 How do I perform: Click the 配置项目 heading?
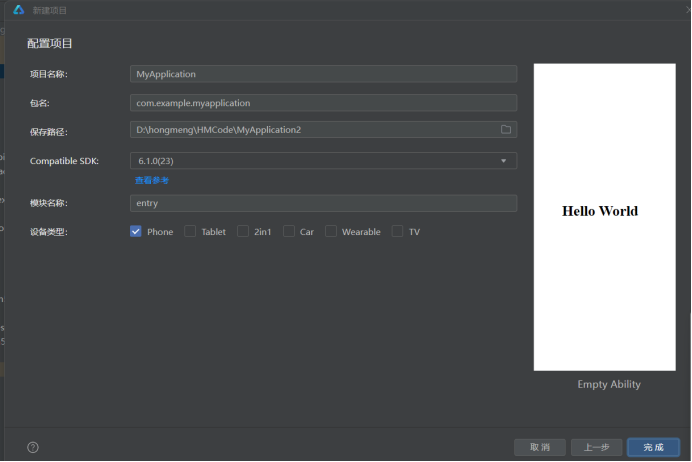click(x=49, y=43)
